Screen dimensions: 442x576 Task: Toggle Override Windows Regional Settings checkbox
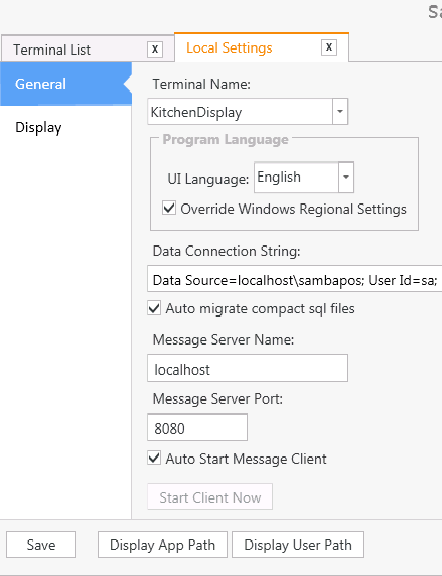pos(169,208)
